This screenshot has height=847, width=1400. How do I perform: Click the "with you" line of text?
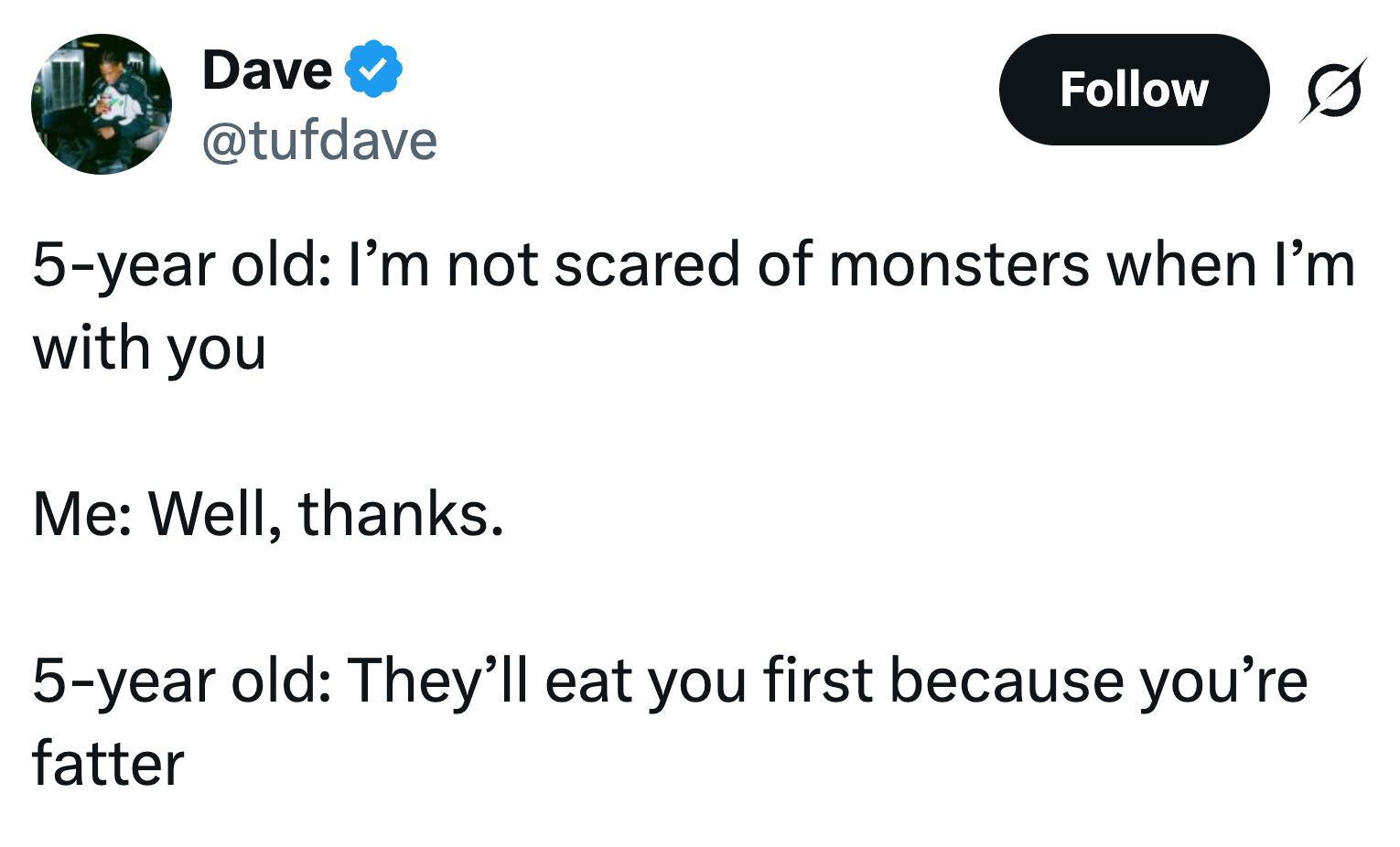coord(149,348)
